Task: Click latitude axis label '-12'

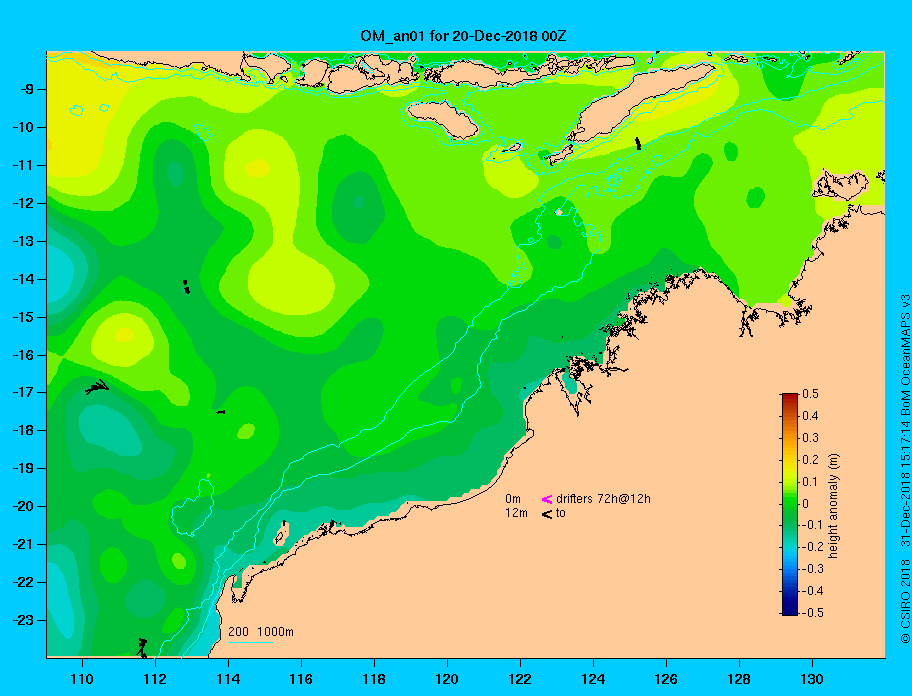Action: (23, 204)
